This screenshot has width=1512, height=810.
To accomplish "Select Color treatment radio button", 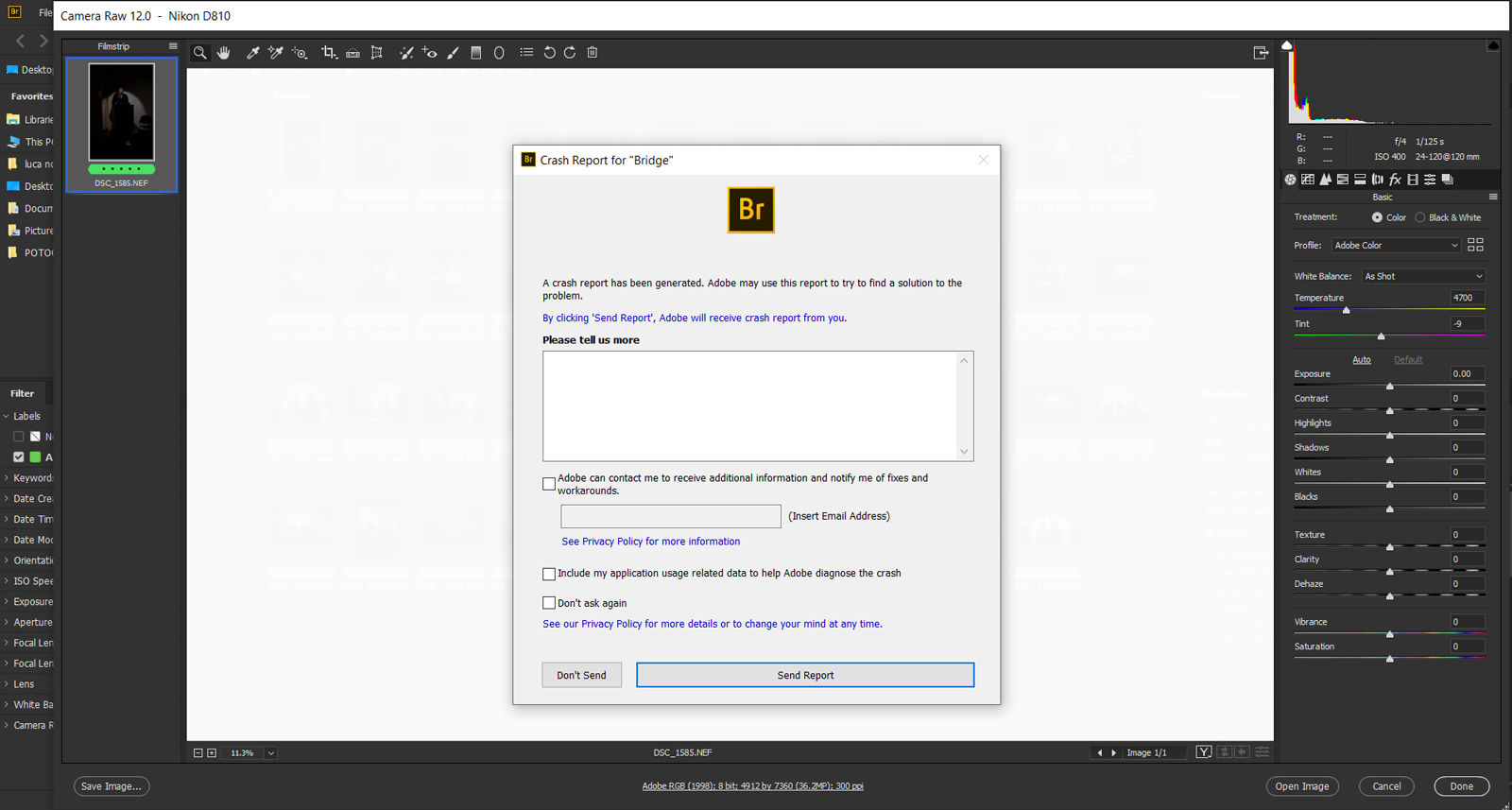I will coord(1377,217).
